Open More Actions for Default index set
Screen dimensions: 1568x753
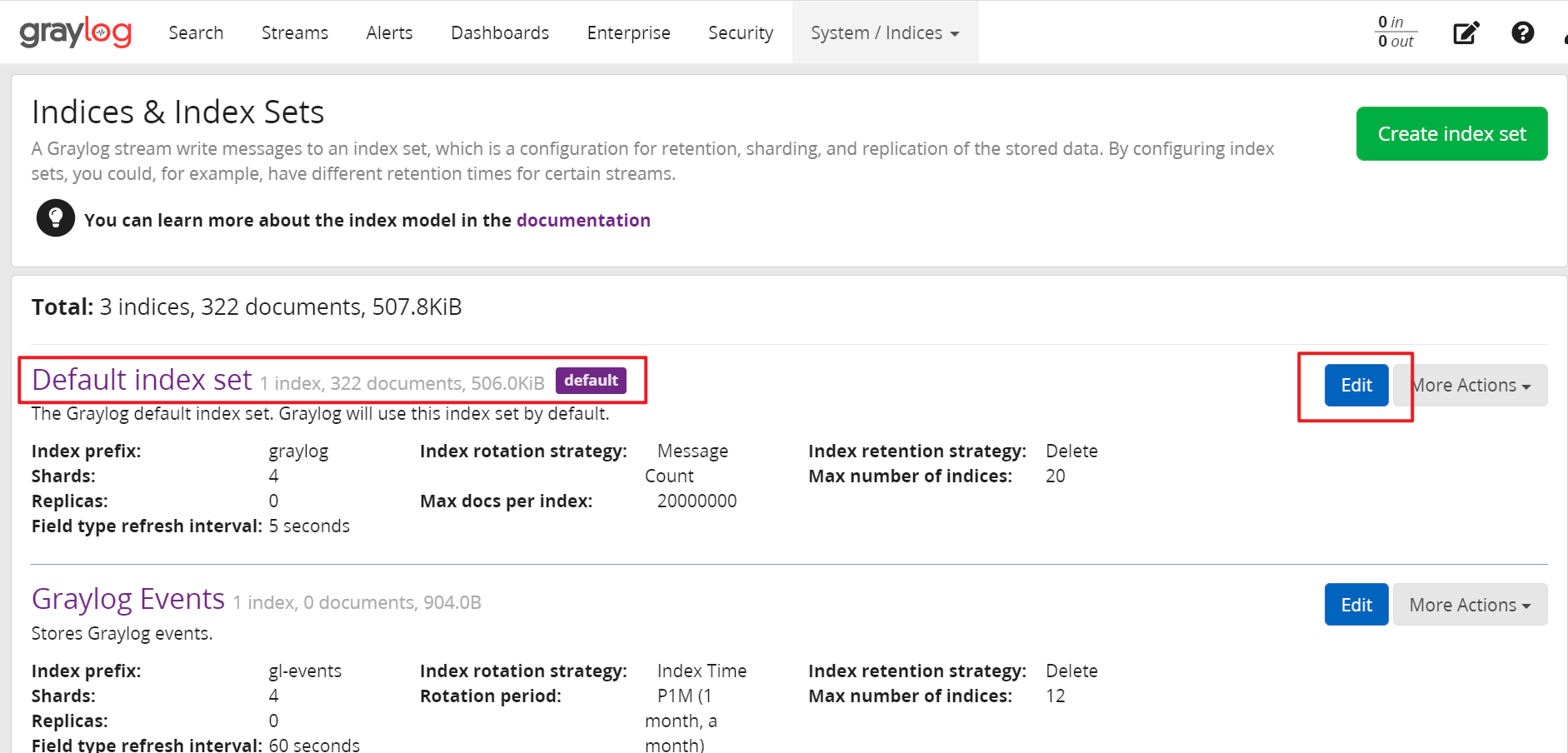coord(1471,386)
